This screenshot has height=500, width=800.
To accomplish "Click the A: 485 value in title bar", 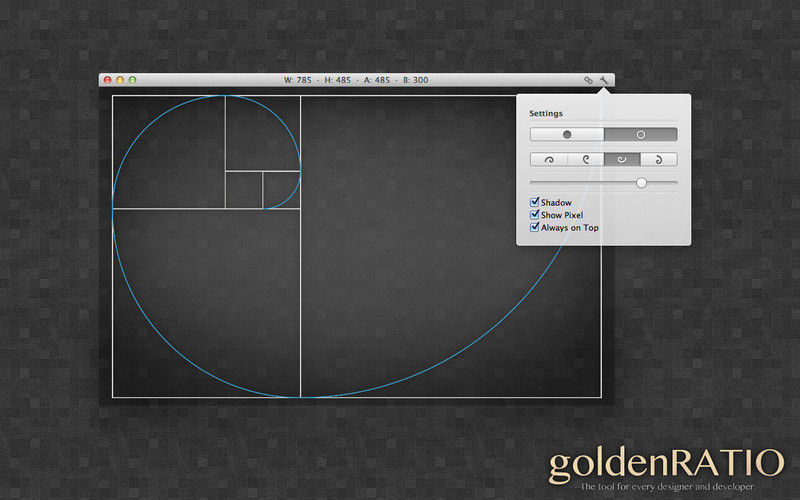I will coord(377,80).
